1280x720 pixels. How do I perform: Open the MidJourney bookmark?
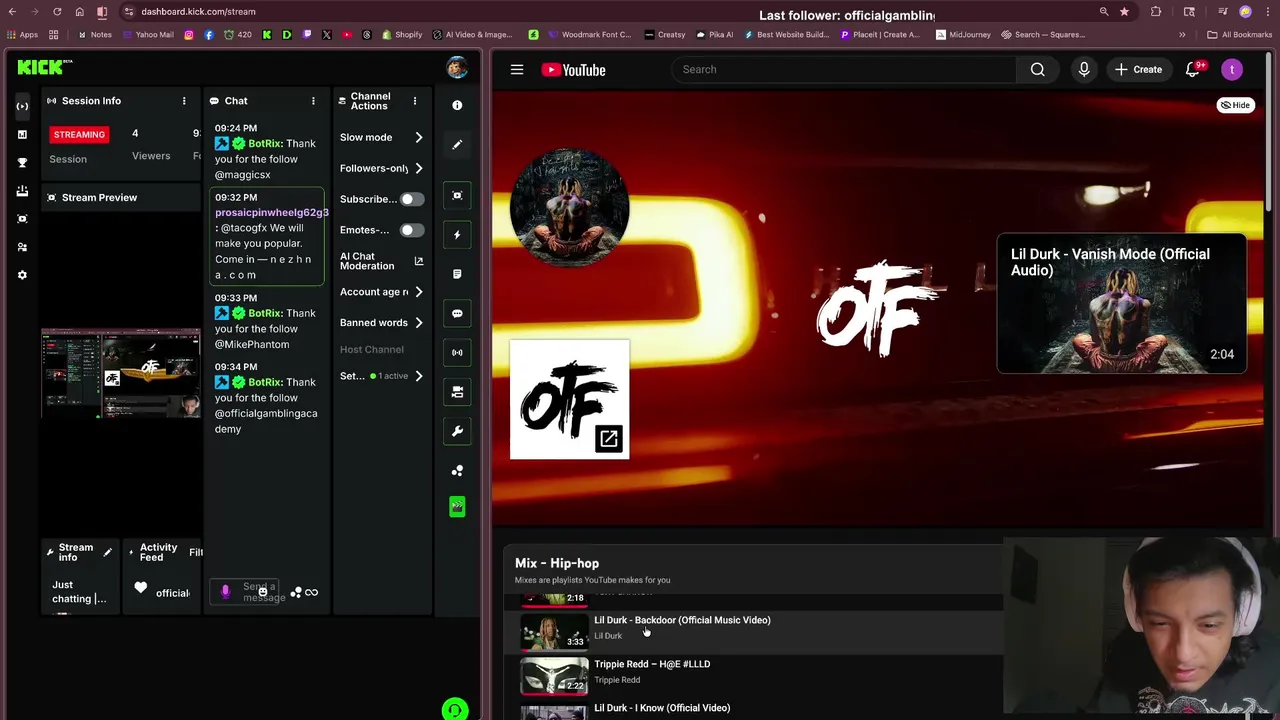963,35
